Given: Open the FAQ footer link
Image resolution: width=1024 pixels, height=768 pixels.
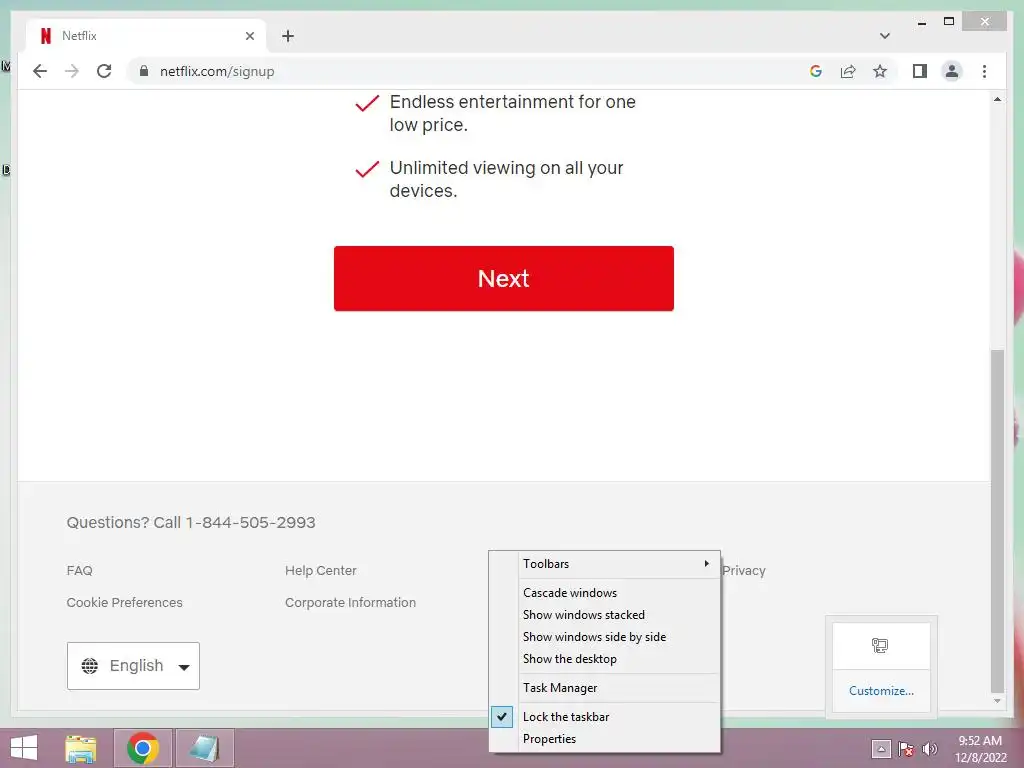Looking at the screenshot, I should (80, 570).
